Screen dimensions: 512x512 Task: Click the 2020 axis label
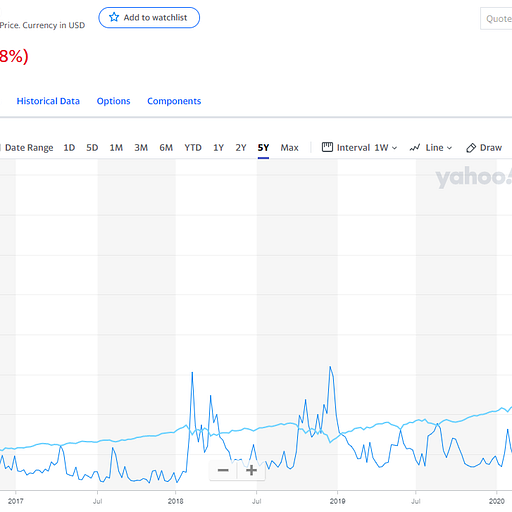[x=497, y=501]
